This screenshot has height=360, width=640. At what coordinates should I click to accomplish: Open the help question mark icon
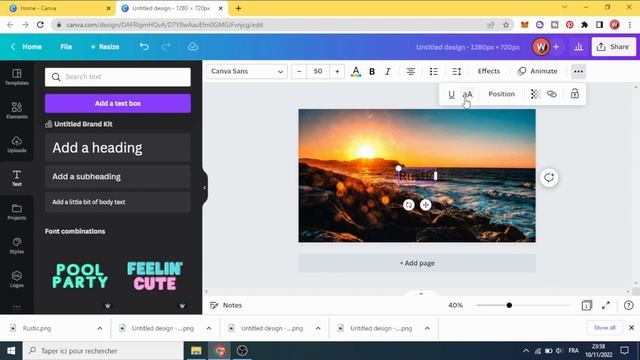click(628, 305)
